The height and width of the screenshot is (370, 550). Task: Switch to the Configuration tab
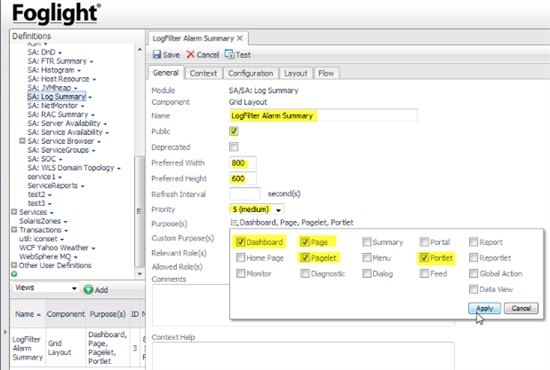pos(250,73)
